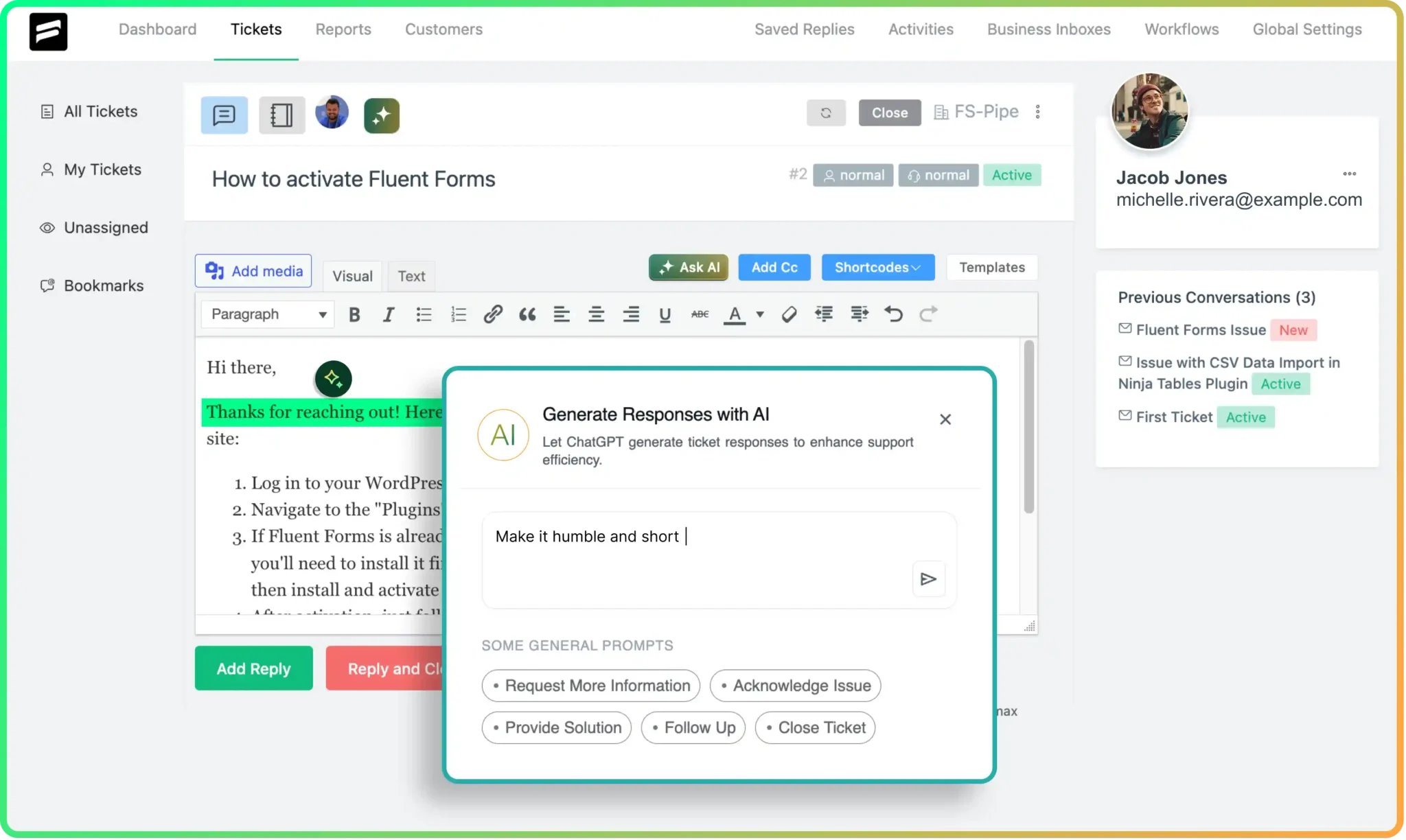The height and width of the screenshot is (840, 1406).
Task: Click the green AI sparkle icon in ticket header
Action: point(382,115)
